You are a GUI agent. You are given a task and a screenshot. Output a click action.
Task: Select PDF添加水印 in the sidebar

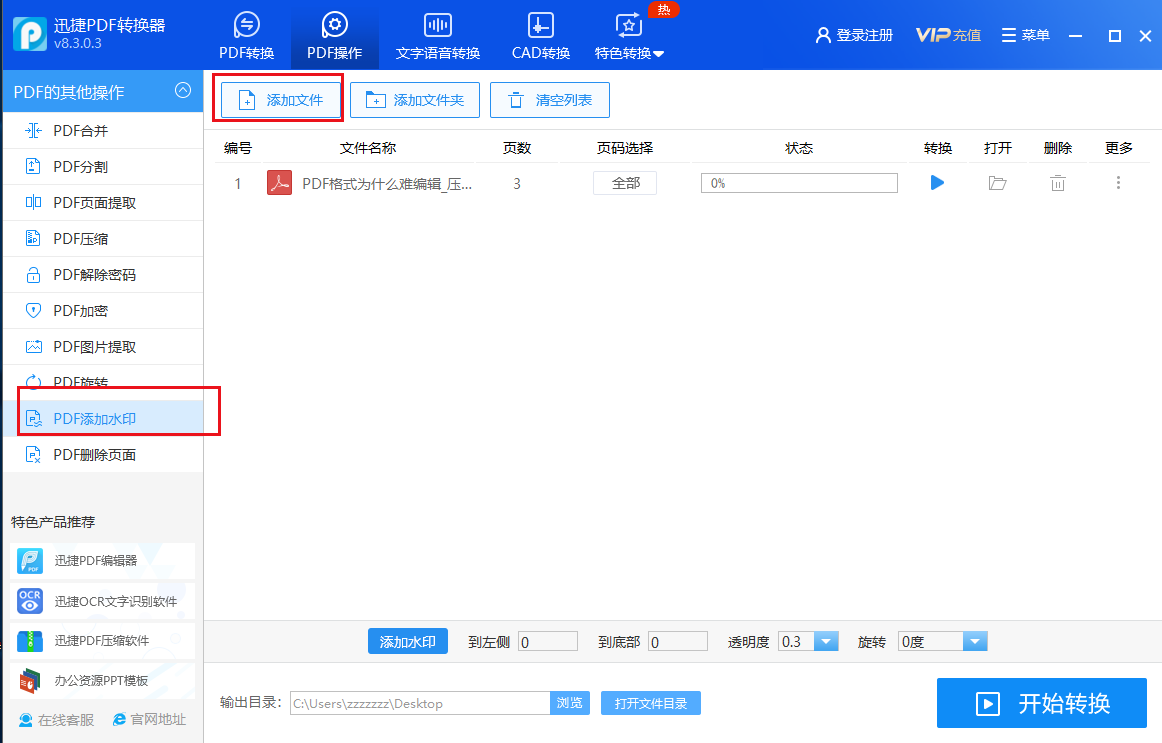(103, 419)
